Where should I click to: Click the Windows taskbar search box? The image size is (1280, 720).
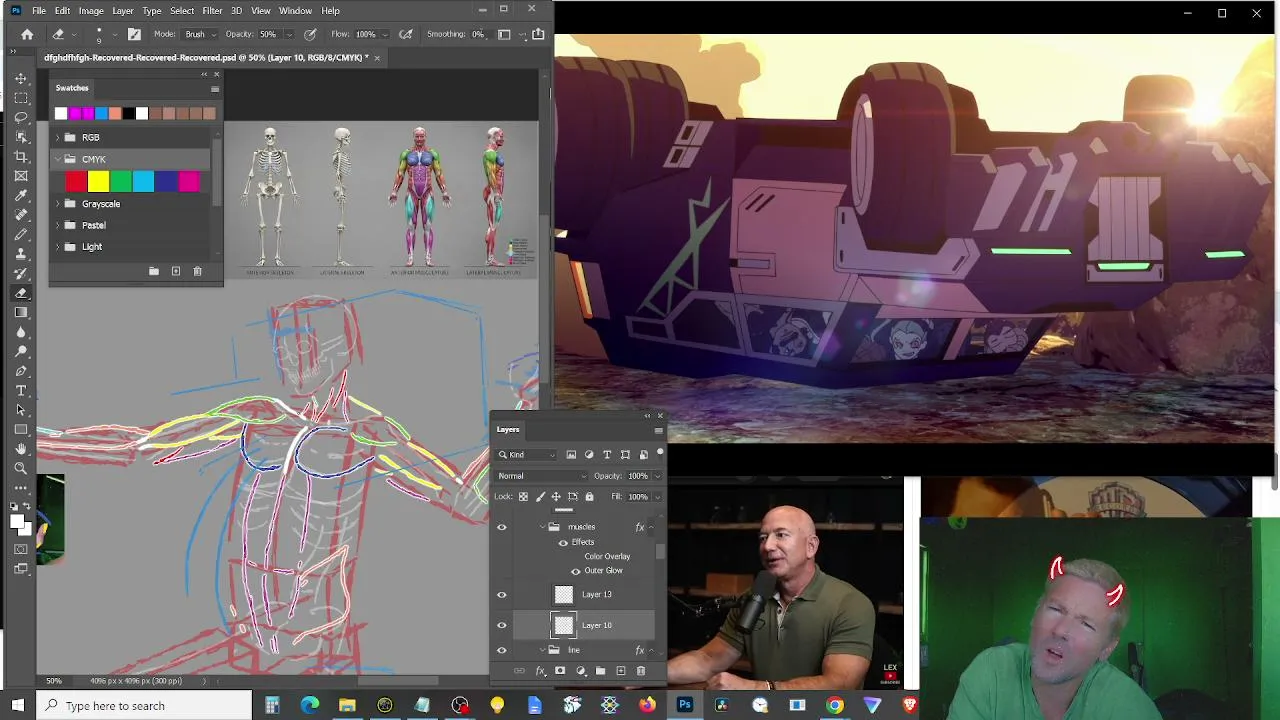tap(144, 705)
